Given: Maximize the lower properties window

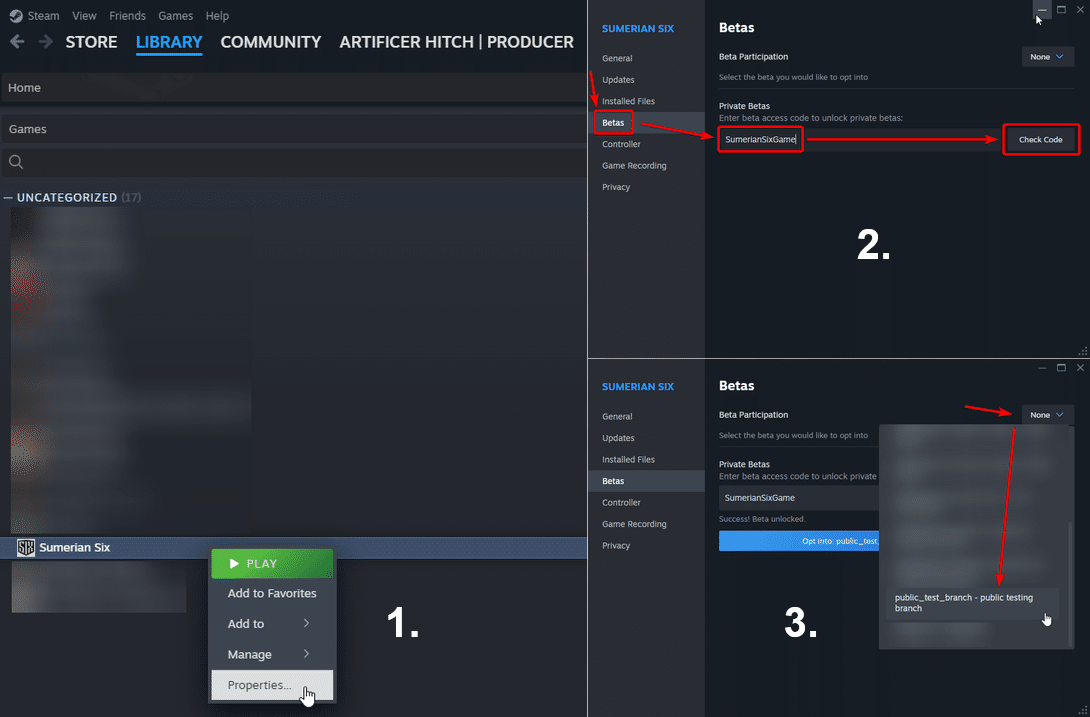Looking at the screenshot, I should [x=1061, y=368].
